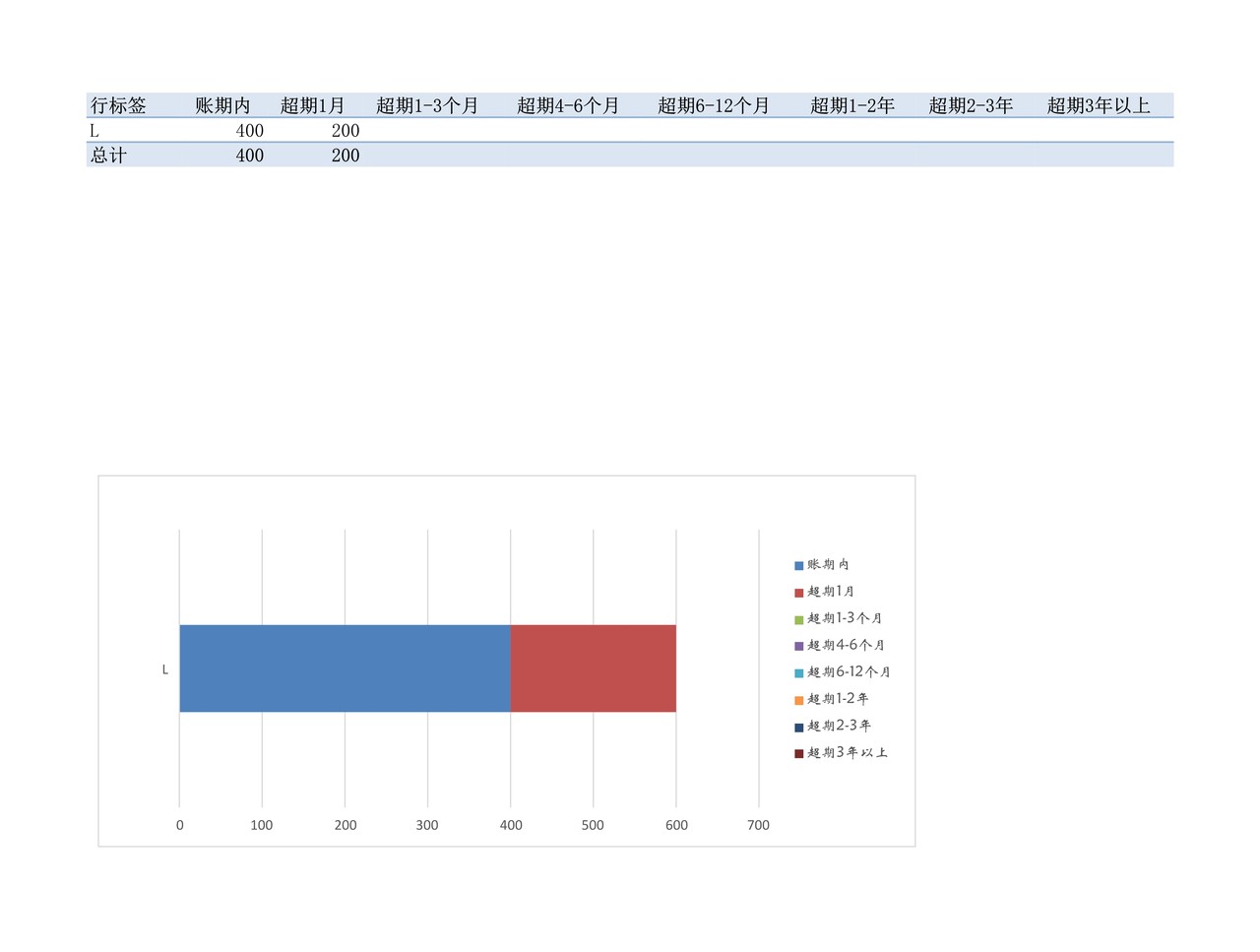Select the 超期4-6个月 column header
Image resolution: width=1260 pixels, height=952 pixels.
[568, 105]
